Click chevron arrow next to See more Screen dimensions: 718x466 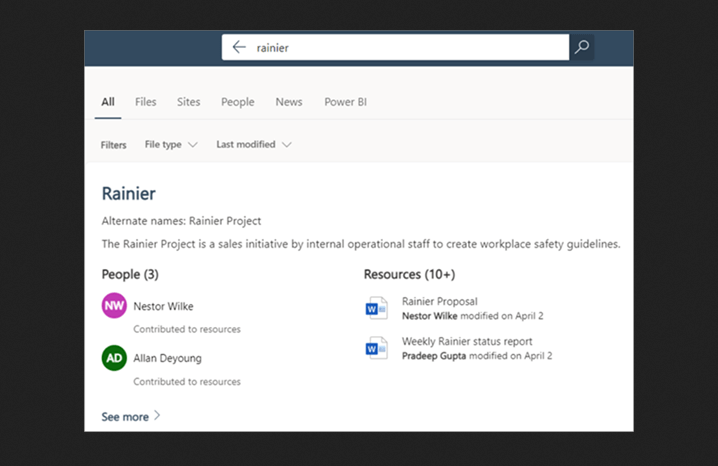tap(157, 416)
